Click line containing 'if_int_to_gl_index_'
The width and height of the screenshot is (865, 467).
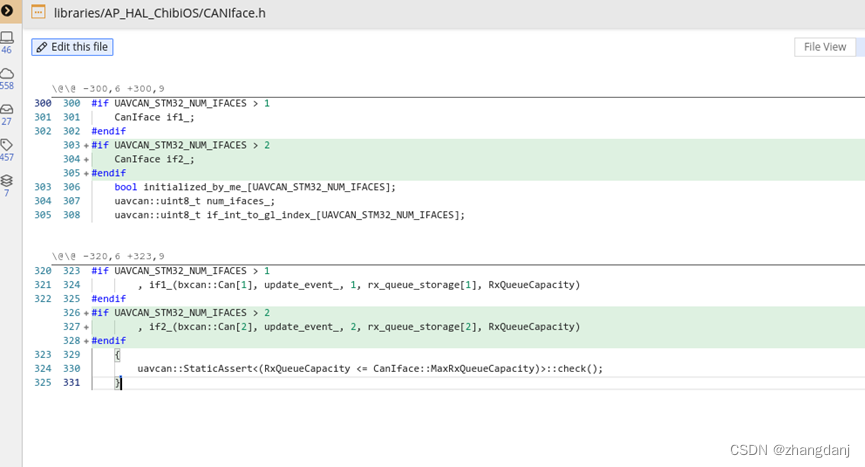290,215
